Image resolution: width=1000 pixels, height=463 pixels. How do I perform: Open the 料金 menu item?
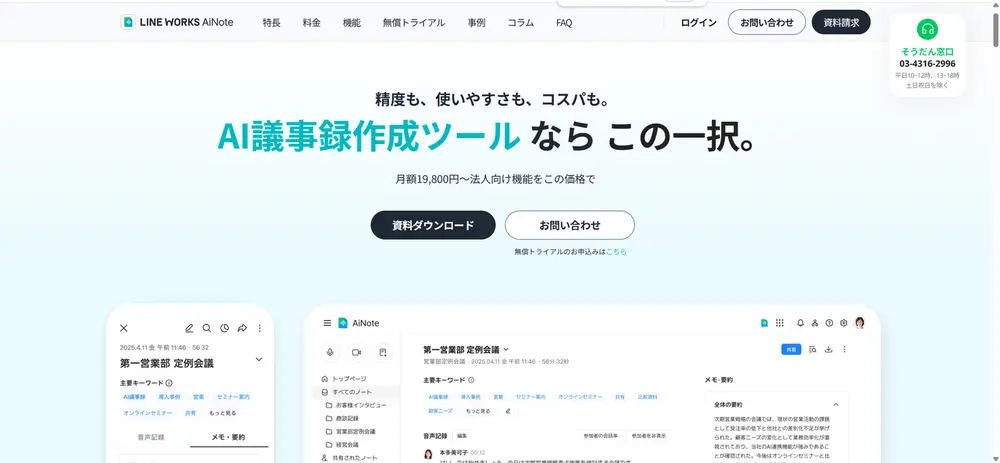[312, 23]
